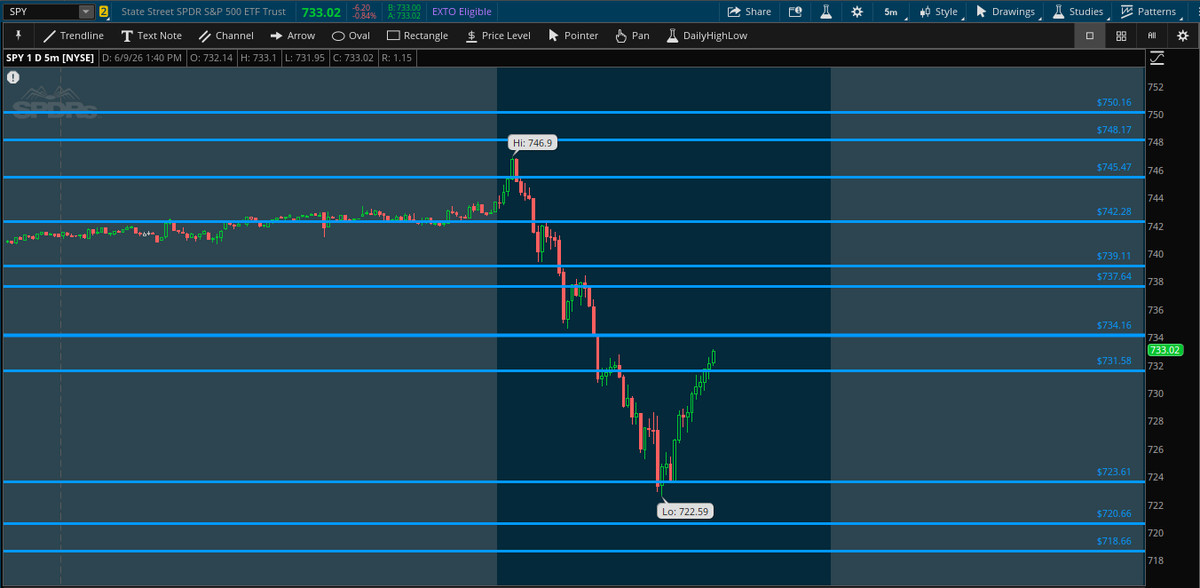Click the yellow number 2 link badge

point(104,12)
